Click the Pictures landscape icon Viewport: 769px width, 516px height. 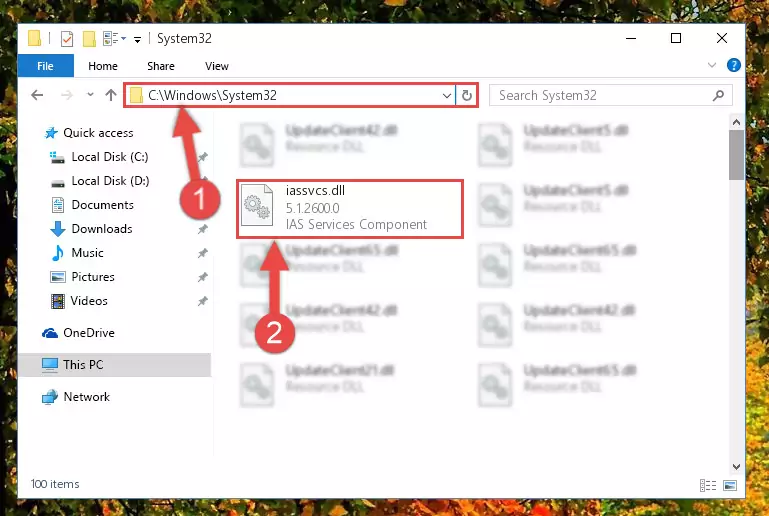click(x=58, y=277)
